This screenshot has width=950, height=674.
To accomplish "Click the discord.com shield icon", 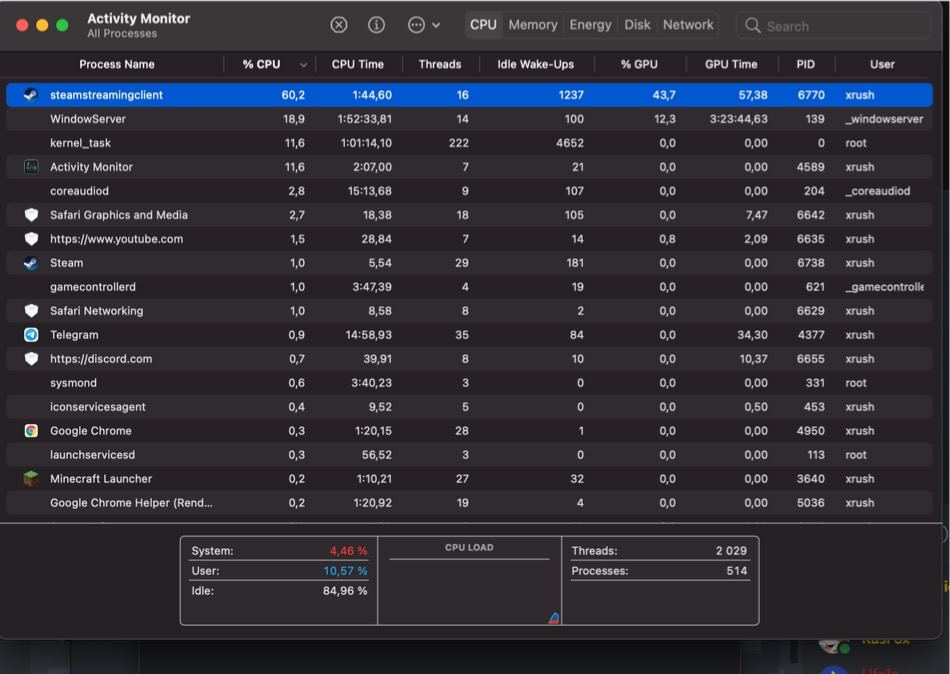I will tap(31, 359).
